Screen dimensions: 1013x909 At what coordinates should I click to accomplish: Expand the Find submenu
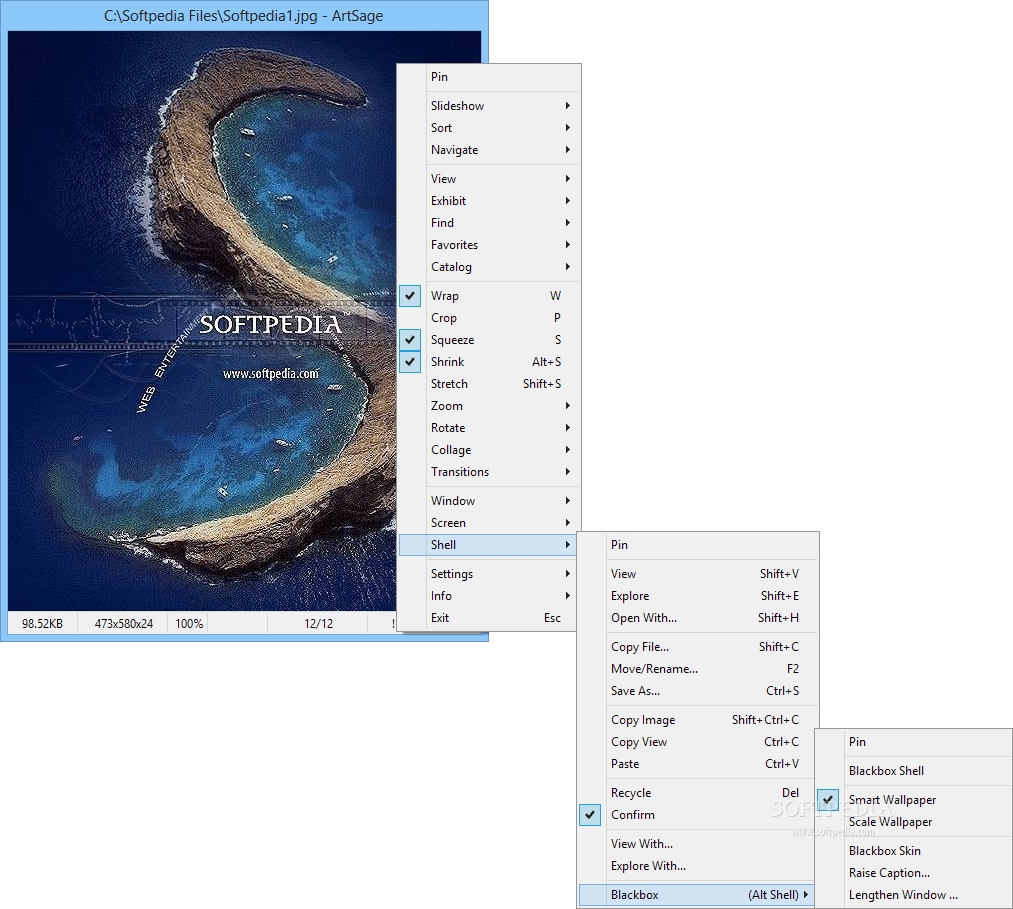488,223
